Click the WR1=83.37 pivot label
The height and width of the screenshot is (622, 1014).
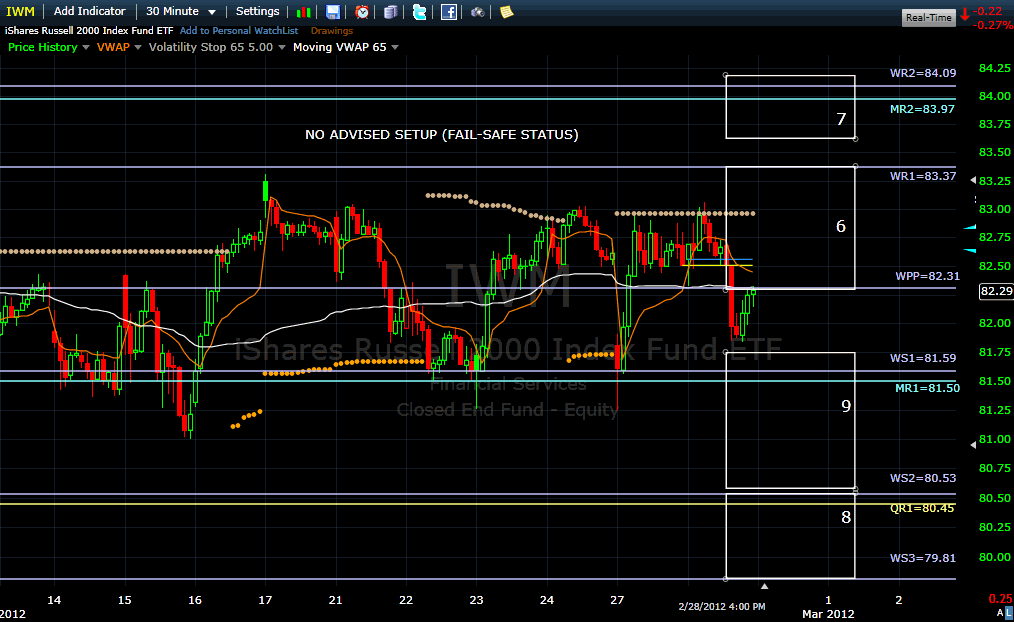point(923,176)
